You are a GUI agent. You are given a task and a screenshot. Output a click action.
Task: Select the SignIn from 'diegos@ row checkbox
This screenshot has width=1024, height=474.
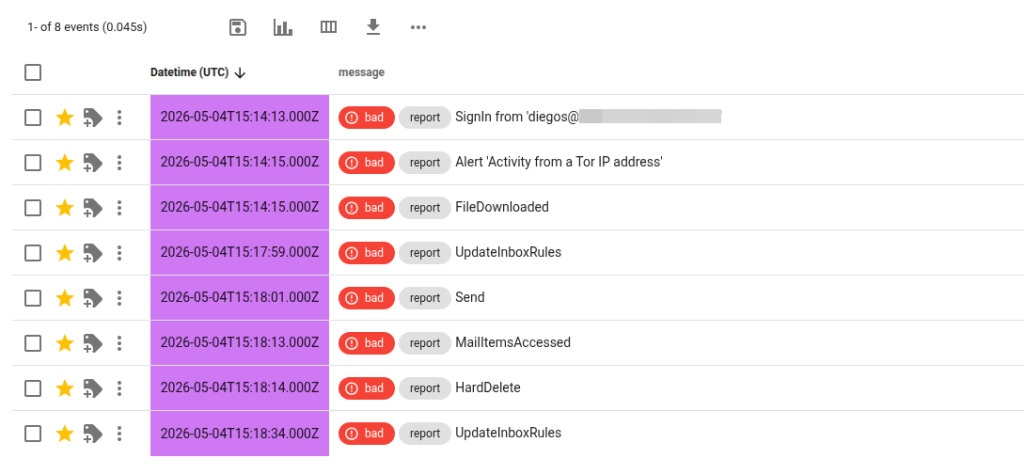coord(33,118)
